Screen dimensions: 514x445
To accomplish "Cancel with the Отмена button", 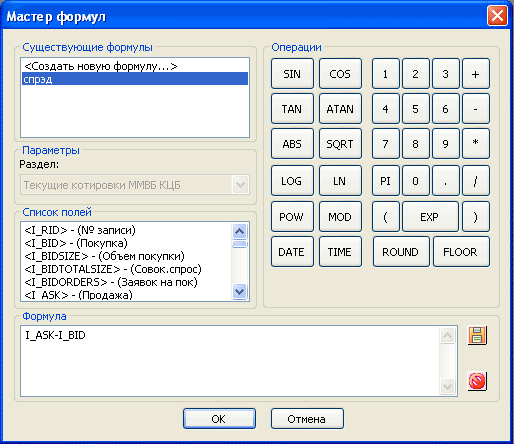I will (307, 419).
